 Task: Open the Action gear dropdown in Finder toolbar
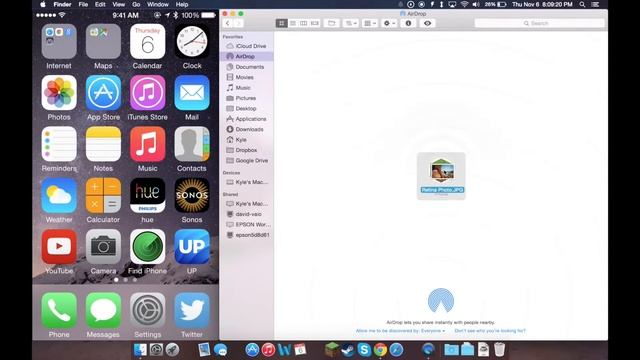click(389, 23)
